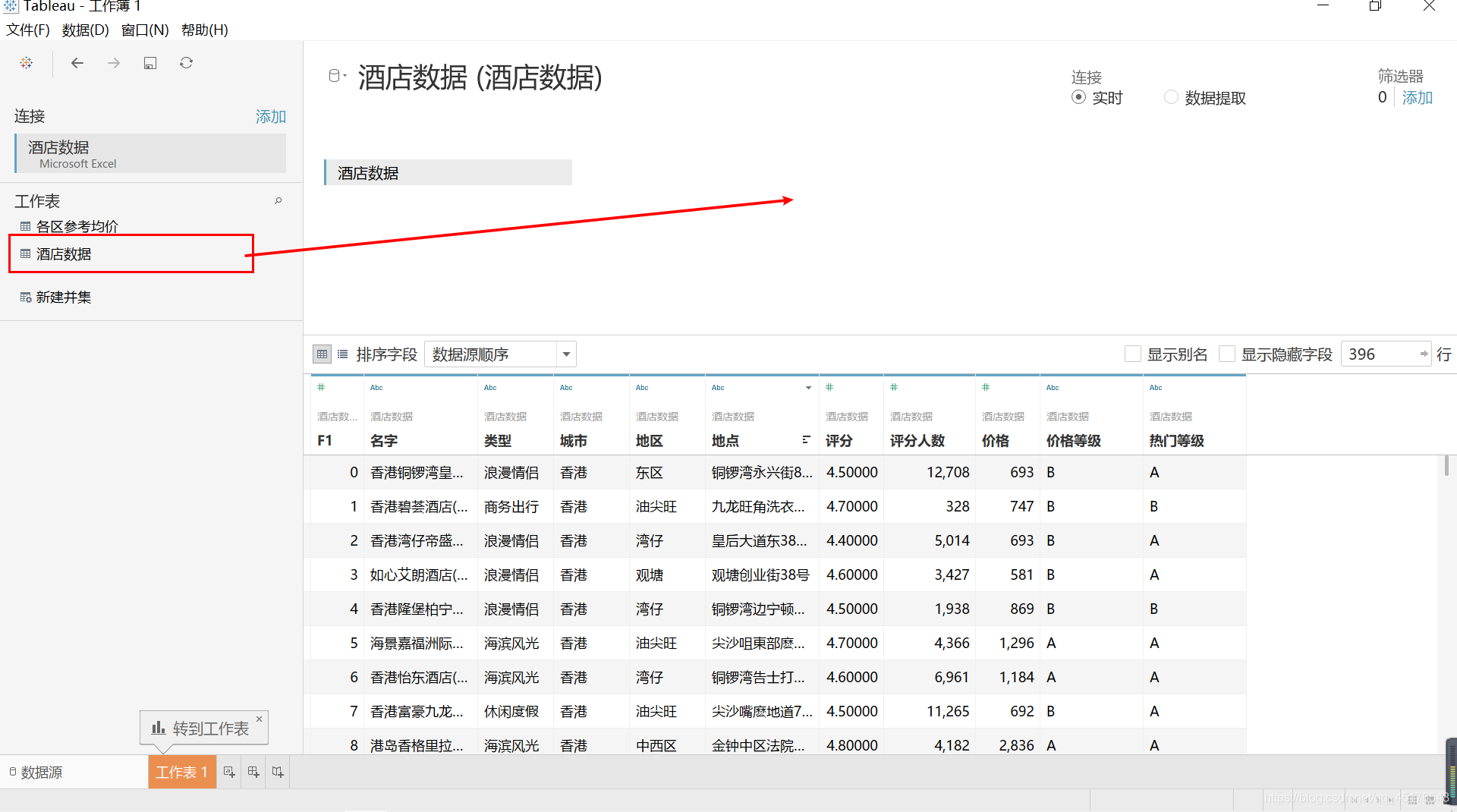Select the 酒店数据 worksheet in list
Viewport: 1457px width, 812px height.
click(64, 254)
